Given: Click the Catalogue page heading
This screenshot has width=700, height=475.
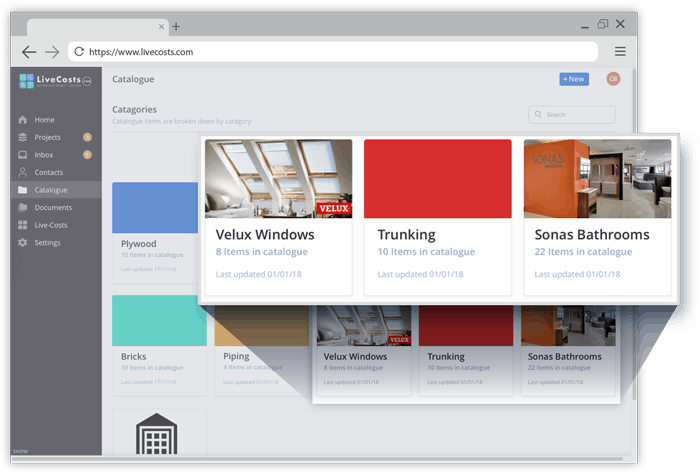Looking at the screenshot, I should coord(133,79).
